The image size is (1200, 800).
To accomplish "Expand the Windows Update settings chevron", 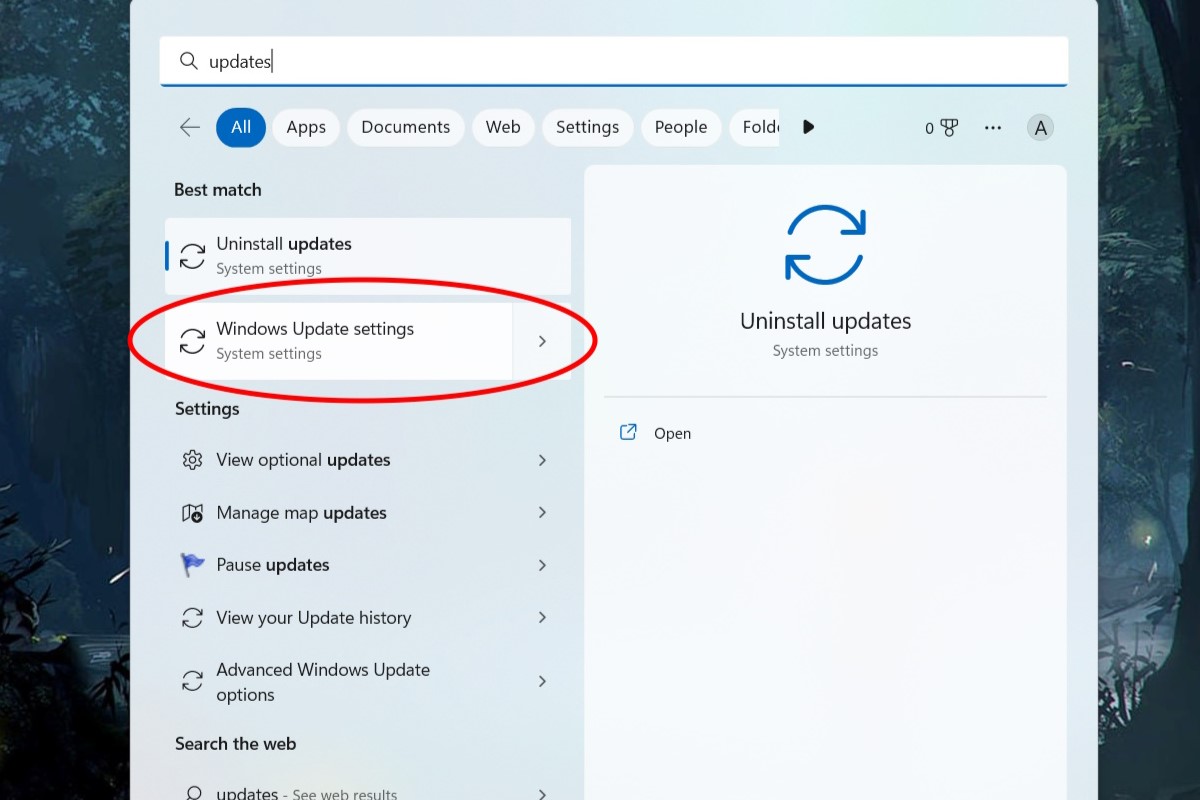I will click(x=542, y=341).
